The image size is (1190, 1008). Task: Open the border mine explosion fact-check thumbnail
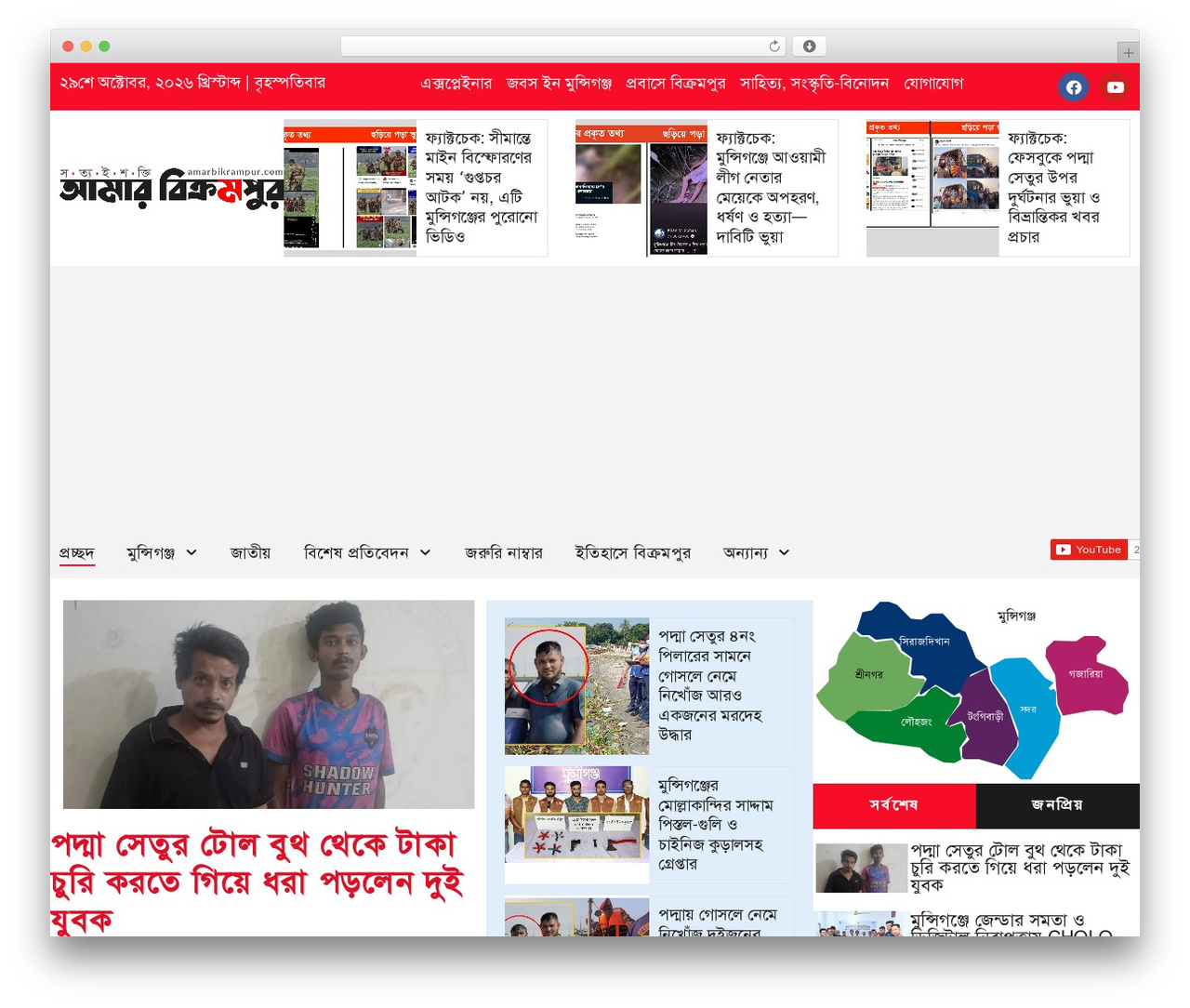(350, 188)
